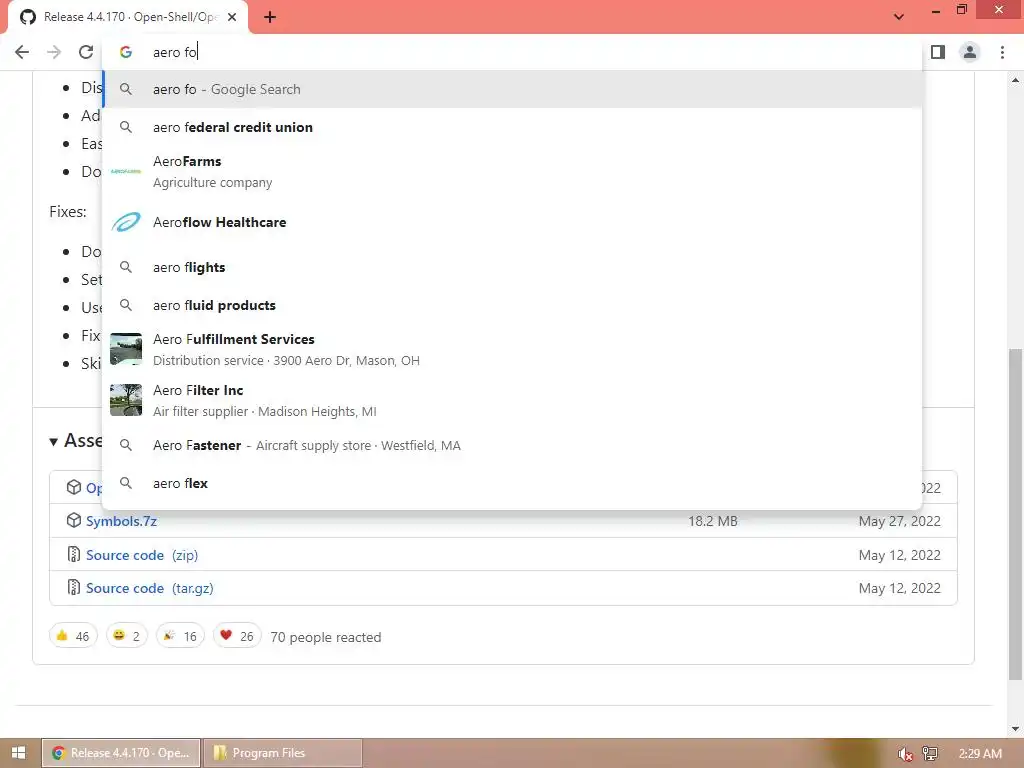This screenshot has width=1024, height=768.
Task: Click the 'Fixes:' heading text
Action: point(68,212)
